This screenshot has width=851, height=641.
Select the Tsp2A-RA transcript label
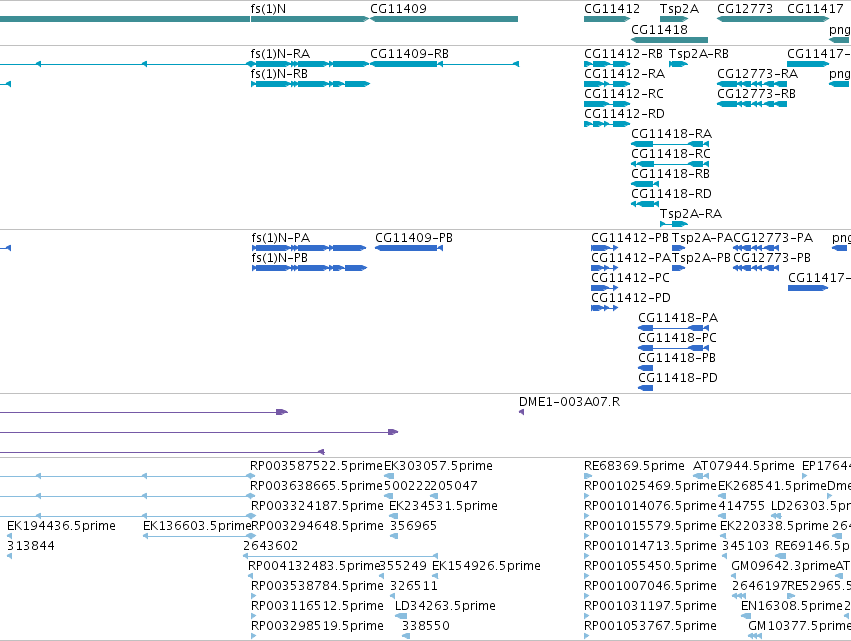[691, 214]
